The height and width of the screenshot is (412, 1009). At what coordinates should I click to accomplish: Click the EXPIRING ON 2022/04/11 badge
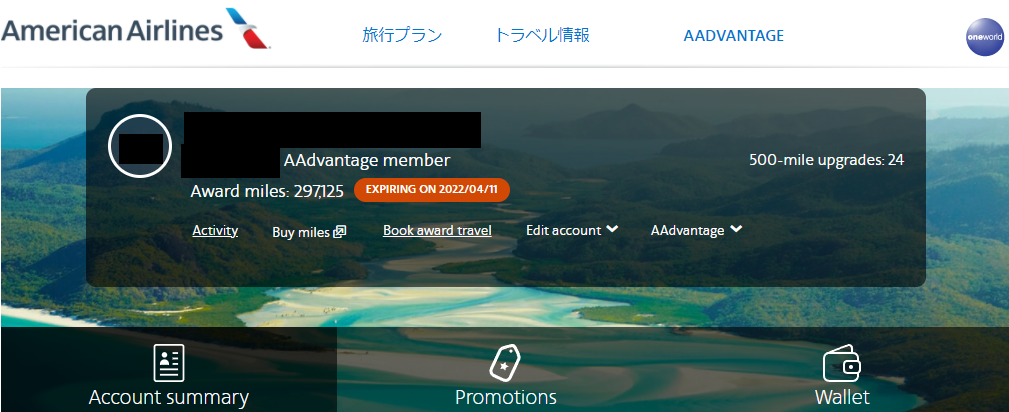pyautogui.click(x=432, y=190)
